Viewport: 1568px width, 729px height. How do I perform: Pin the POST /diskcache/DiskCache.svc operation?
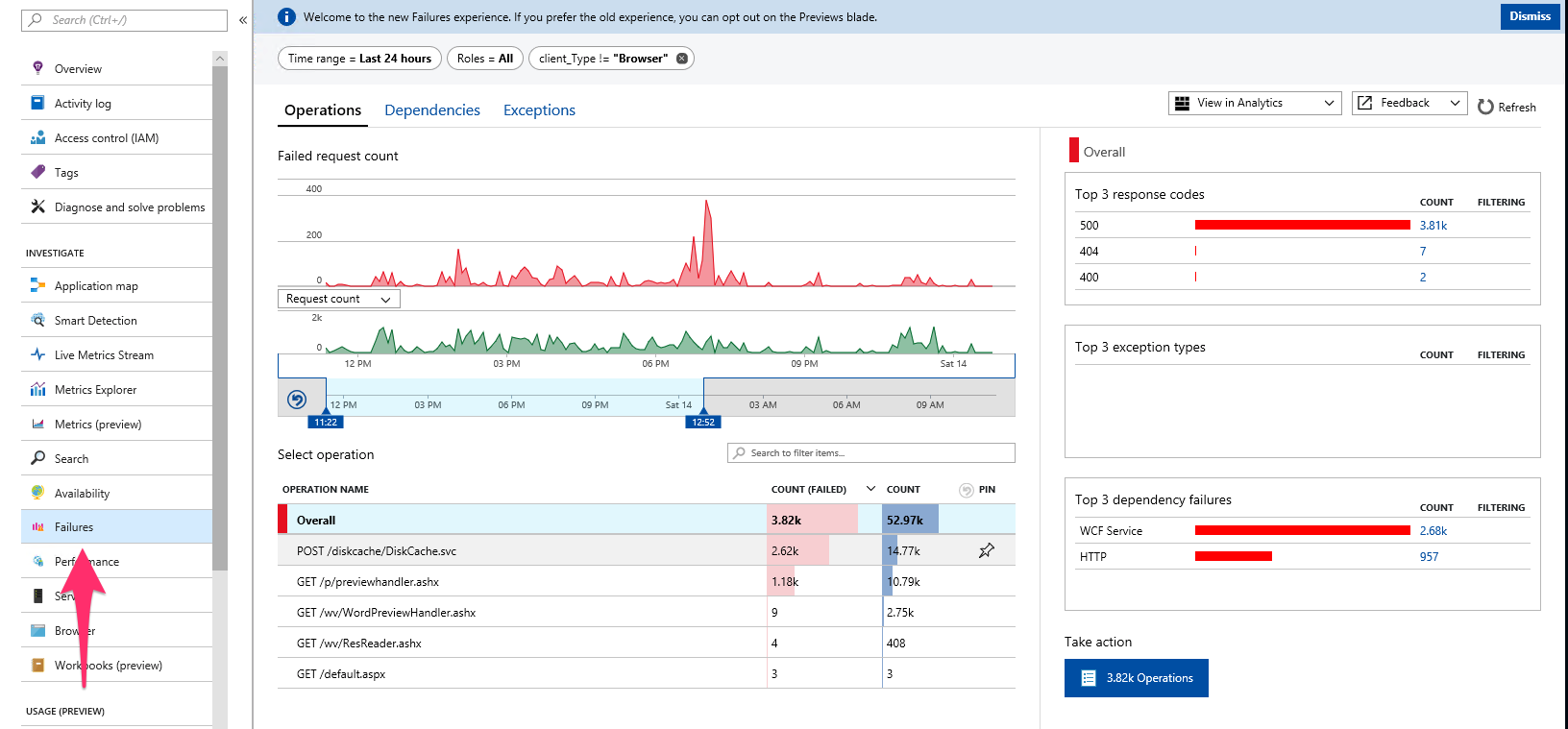pos(986,550)
